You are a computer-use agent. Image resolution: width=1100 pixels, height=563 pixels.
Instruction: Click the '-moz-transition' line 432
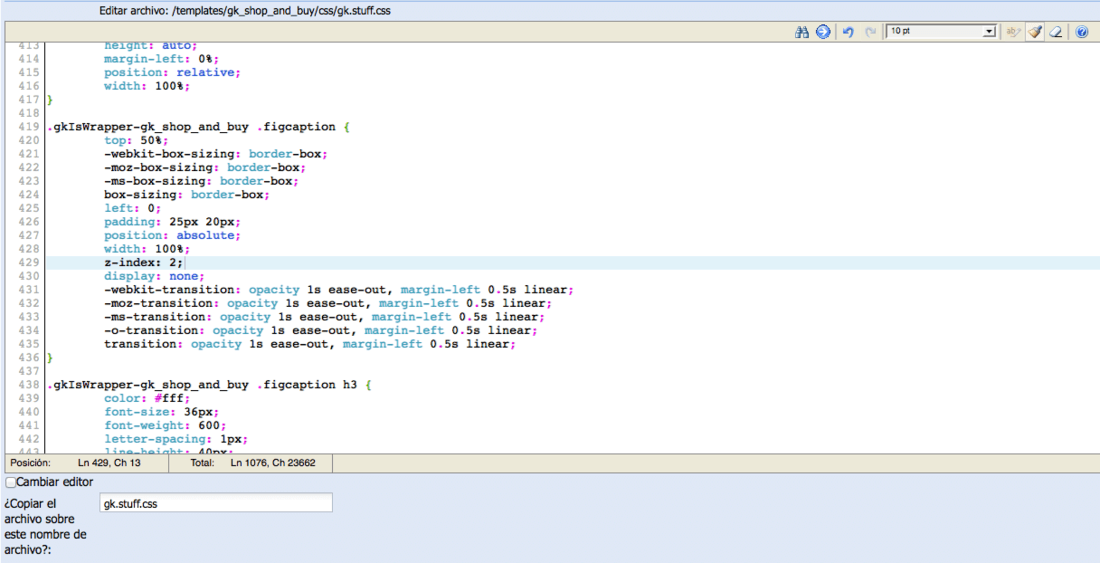[x=328, y=304]
